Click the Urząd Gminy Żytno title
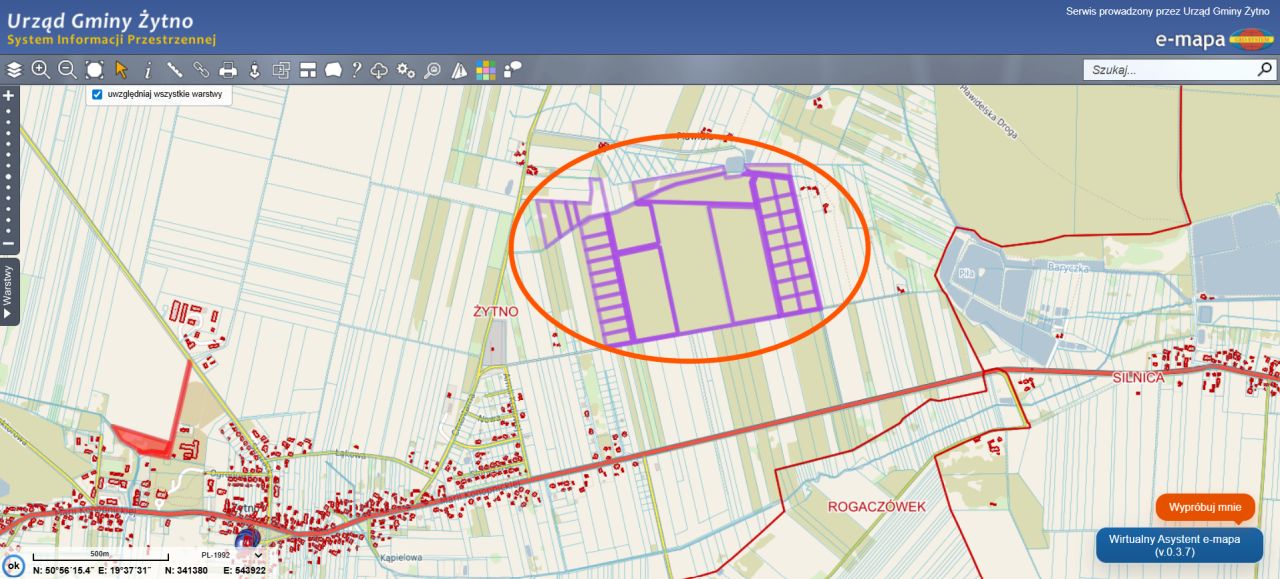The image size is (1280, 579). (100, 20)
